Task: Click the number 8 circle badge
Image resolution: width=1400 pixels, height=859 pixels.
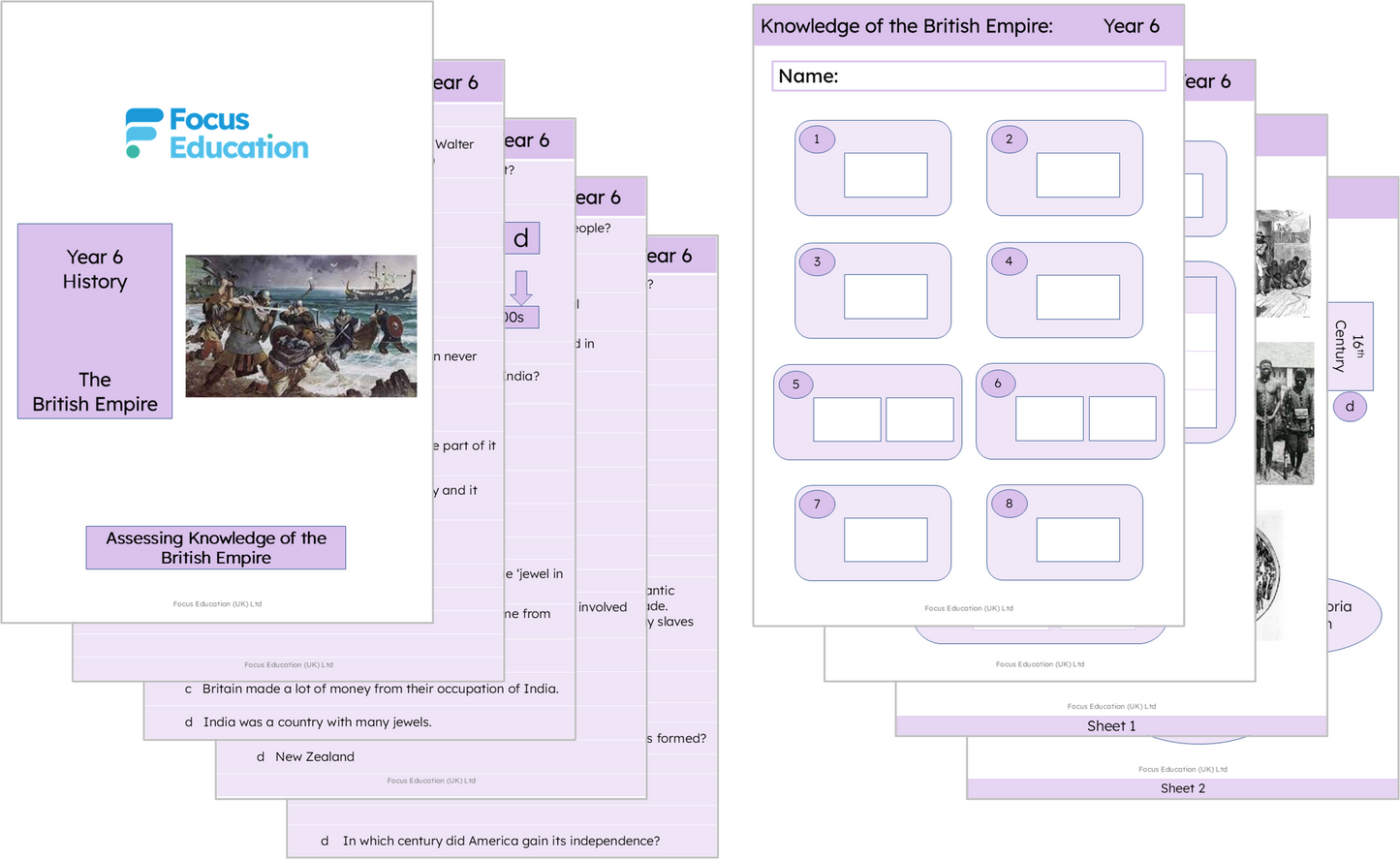Action: (x=1009, y=504)
